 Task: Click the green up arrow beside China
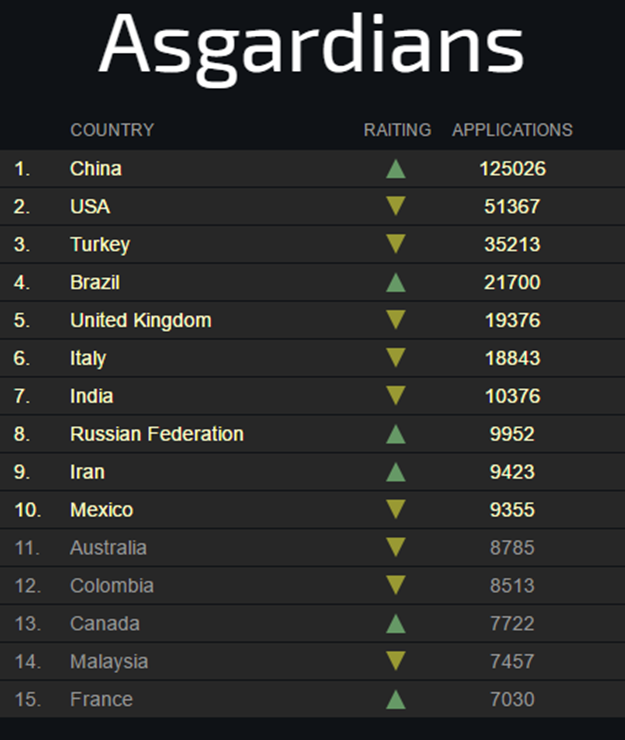(396, 169)
